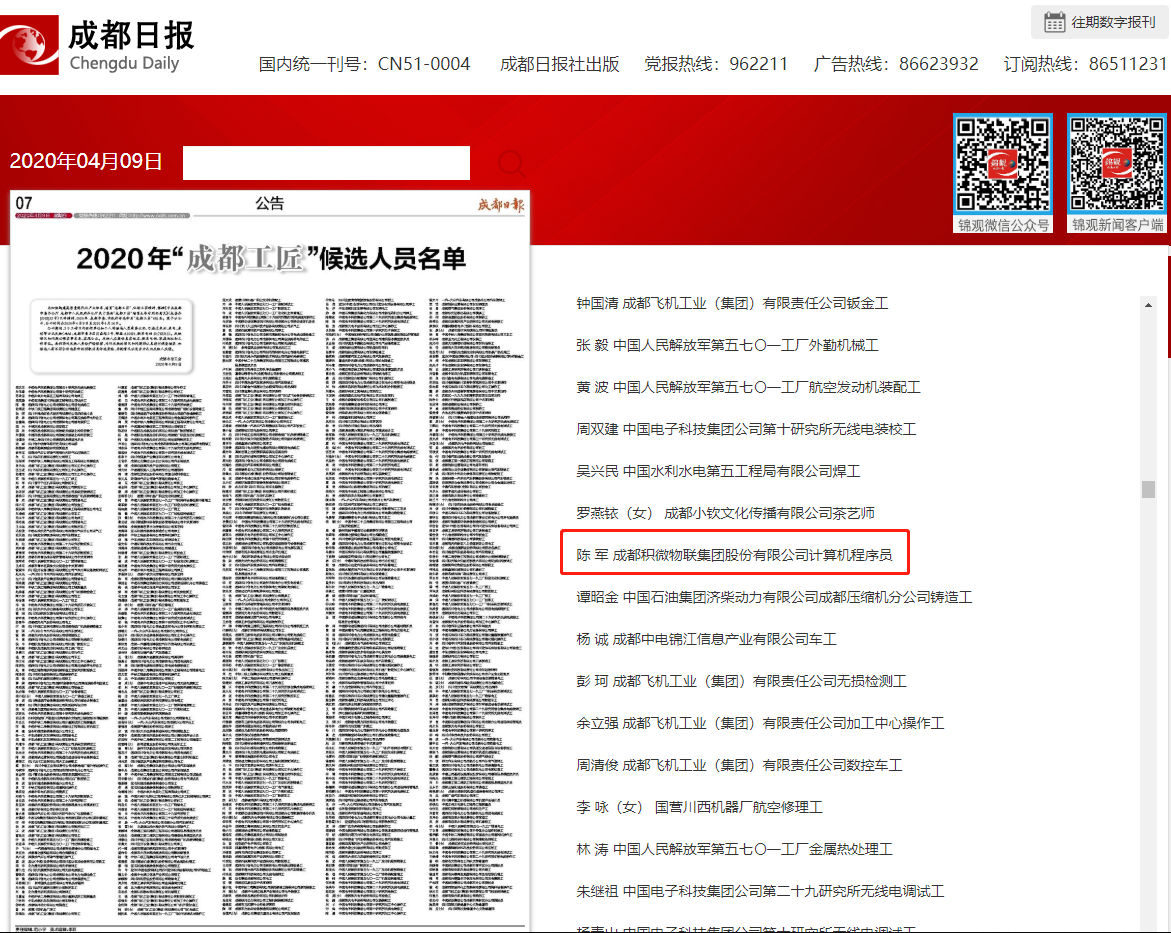Select the row 彭珂 无损检测工
This screenshot has height=933, width=1171.
(741, 681)
